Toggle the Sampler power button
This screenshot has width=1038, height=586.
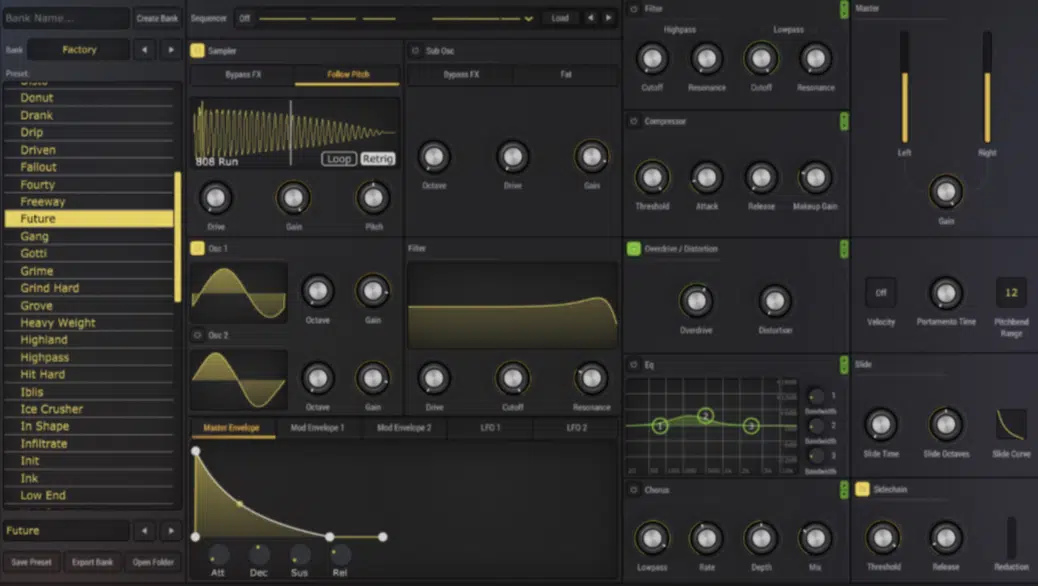point(197,50)
